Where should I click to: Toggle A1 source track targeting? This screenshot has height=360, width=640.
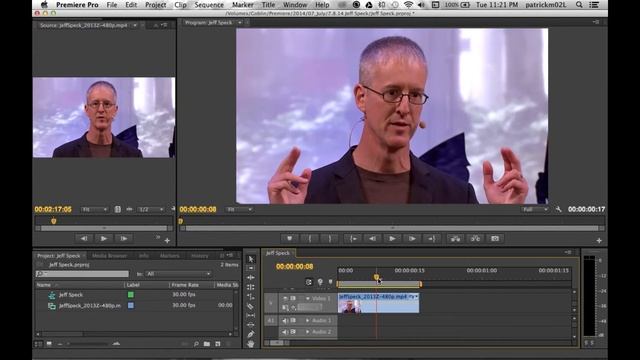pos(271,320)
